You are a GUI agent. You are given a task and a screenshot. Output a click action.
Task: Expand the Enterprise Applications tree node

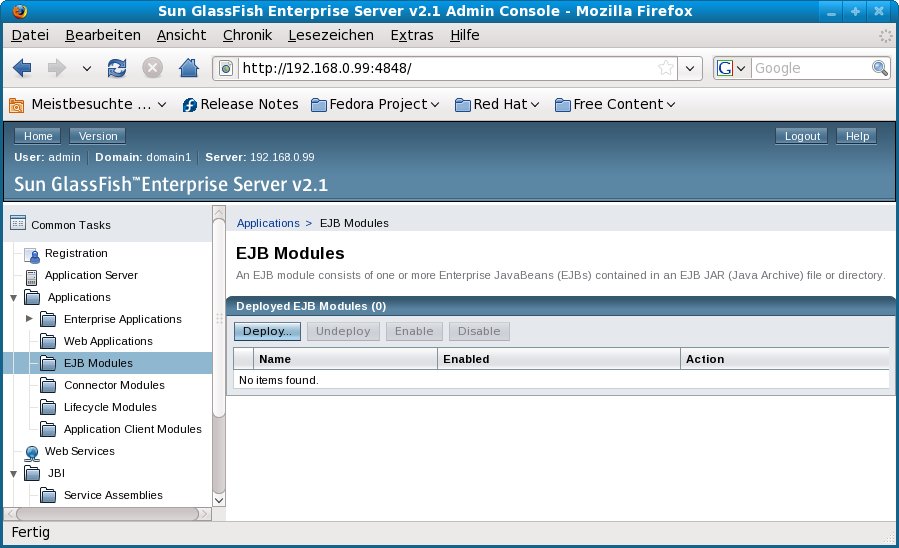coord(29,319)
